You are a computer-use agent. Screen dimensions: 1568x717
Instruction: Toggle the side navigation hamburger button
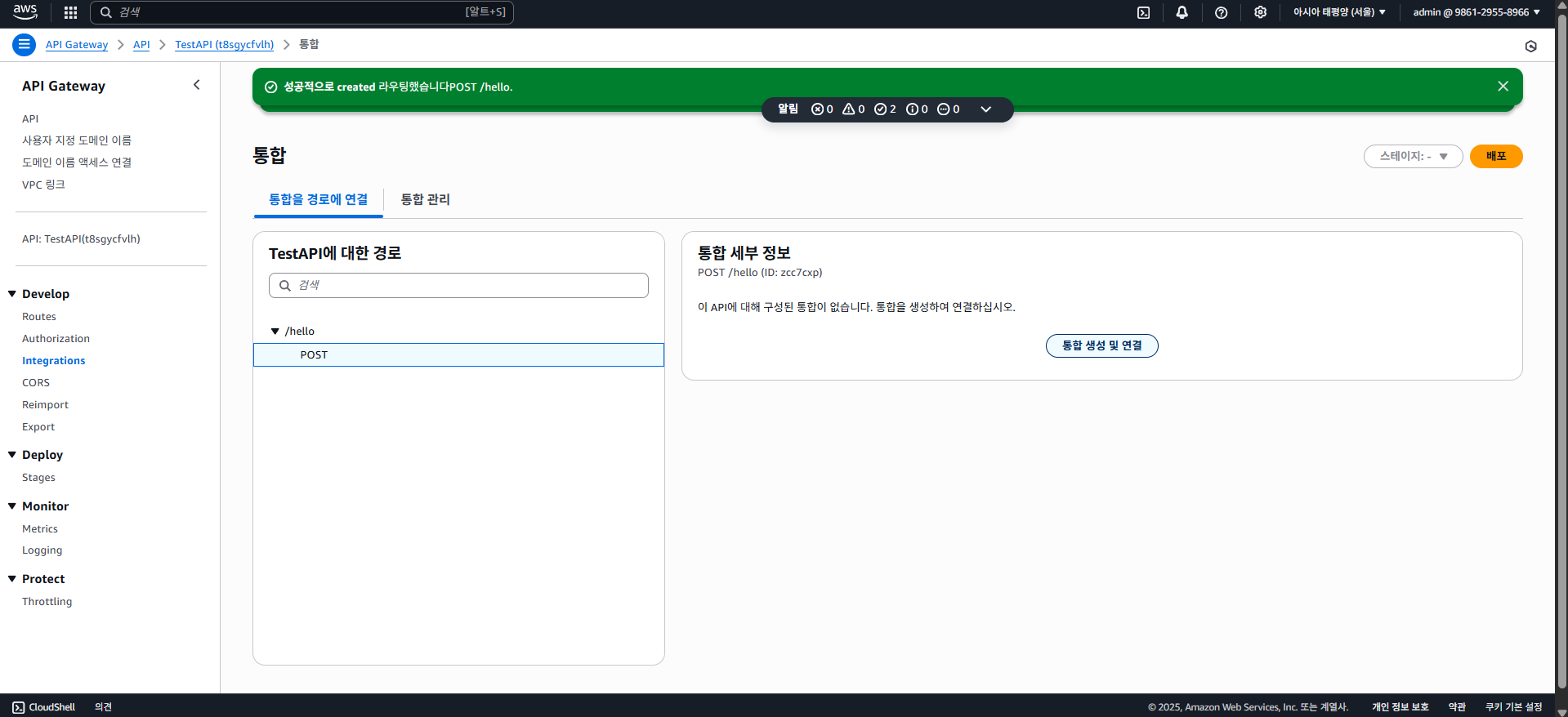tap(24, 45)
